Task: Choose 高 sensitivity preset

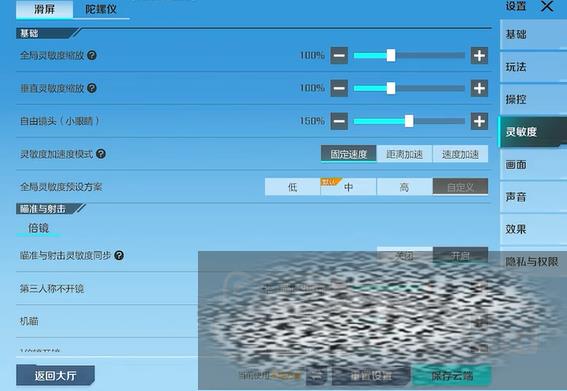Action: [x=404, y=187]
